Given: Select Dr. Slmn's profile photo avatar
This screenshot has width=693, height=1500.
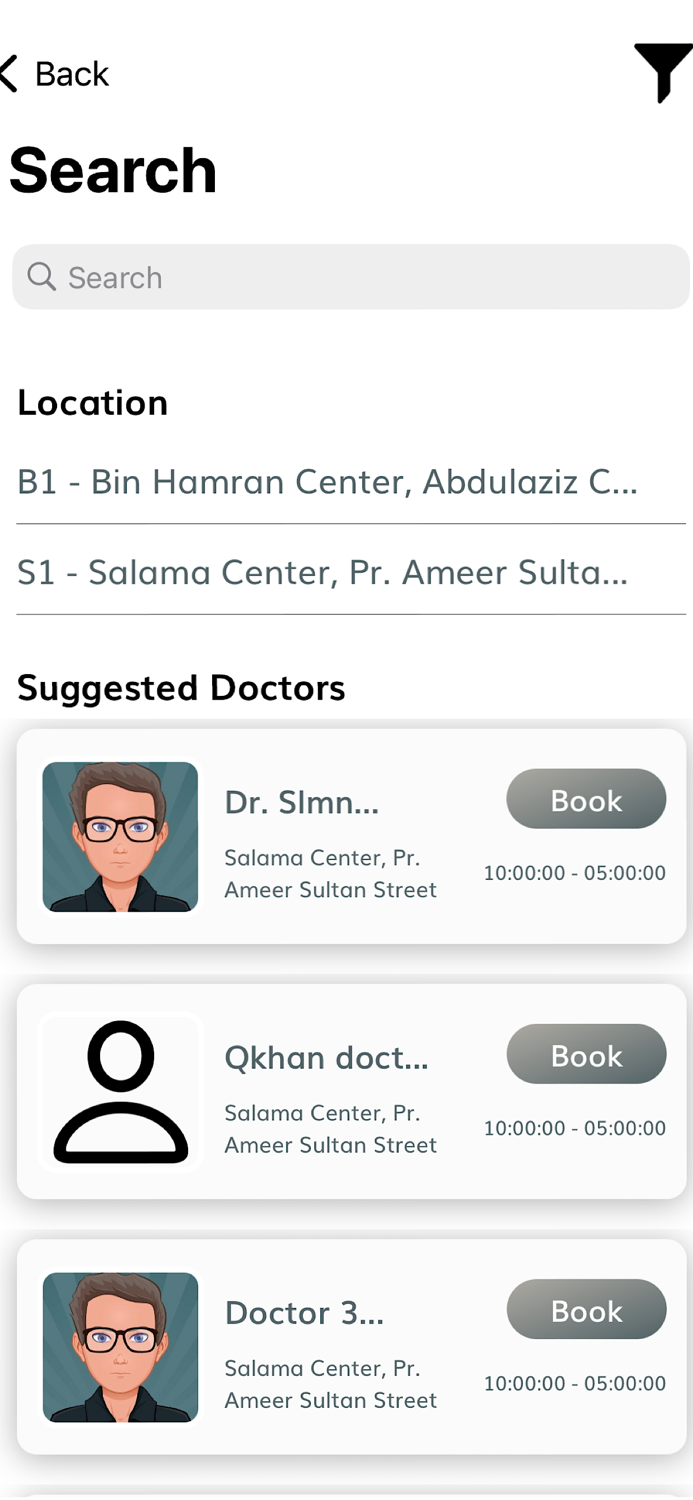Looking at the screenshot, I should click(120, 837).
